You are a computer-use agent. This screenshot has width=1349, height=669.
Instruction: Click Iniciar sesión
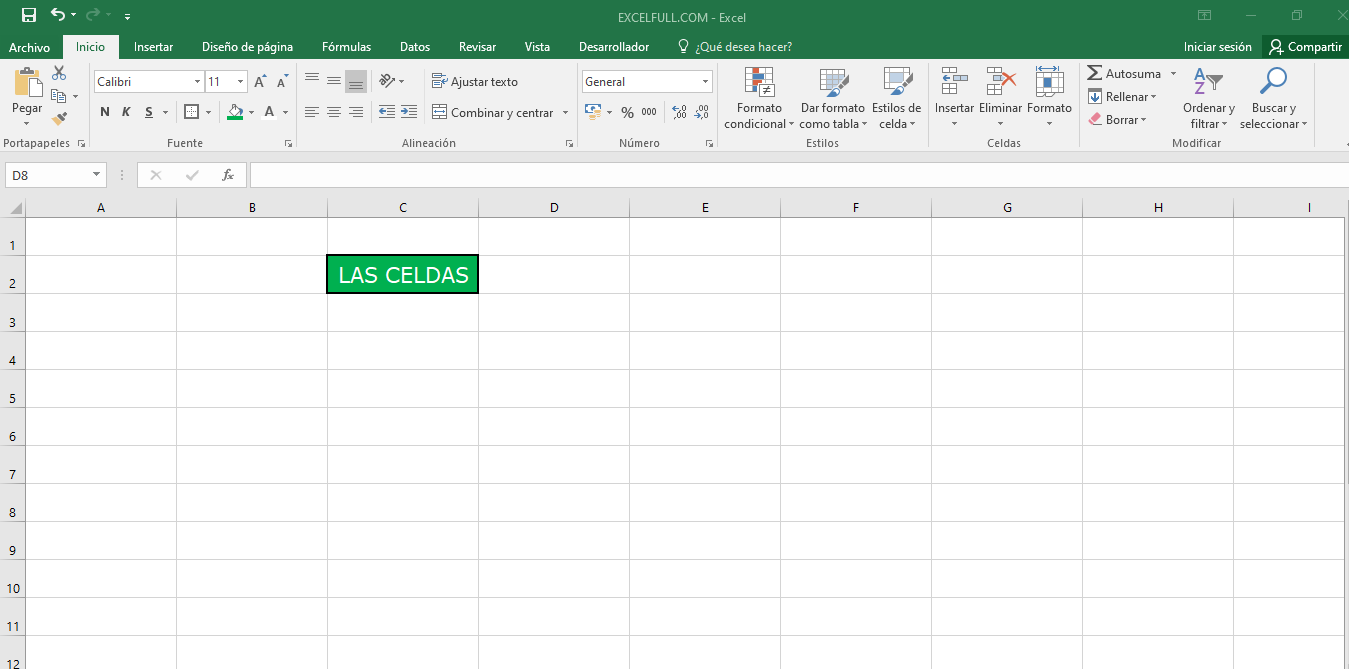(x=1217, y=47)
